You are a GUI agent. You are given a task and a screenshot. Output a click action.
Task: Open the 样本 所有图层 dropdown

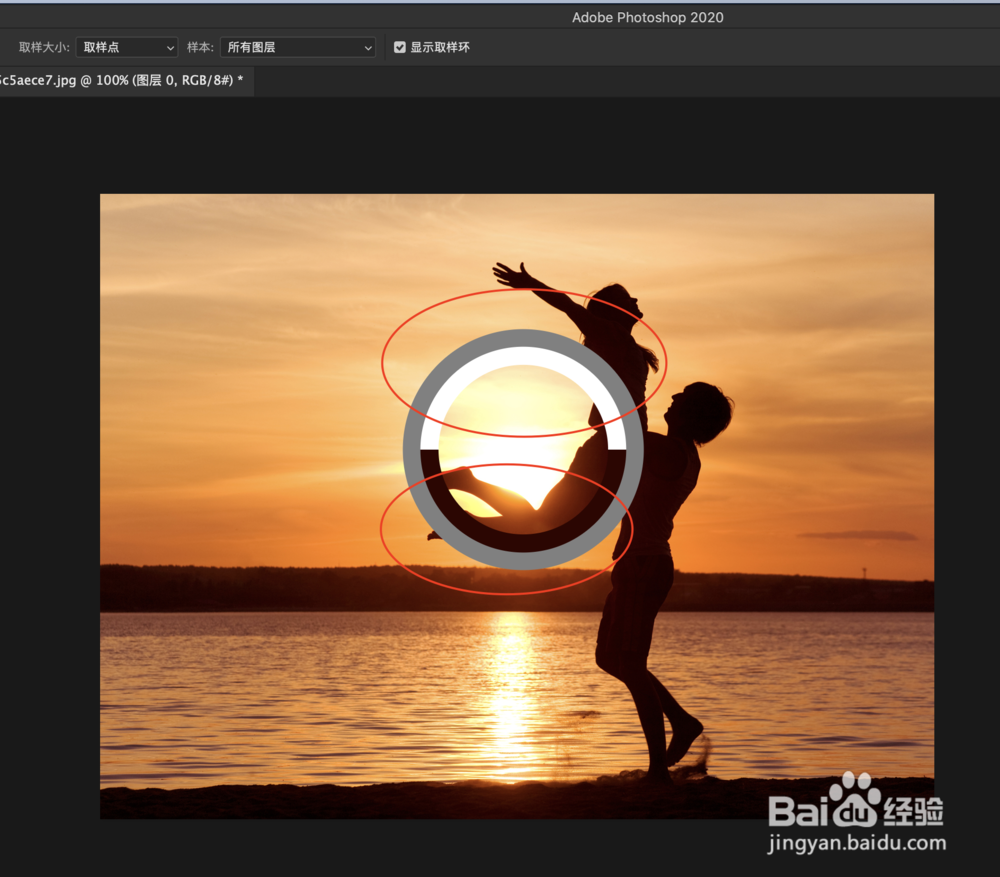coord(297,47)
